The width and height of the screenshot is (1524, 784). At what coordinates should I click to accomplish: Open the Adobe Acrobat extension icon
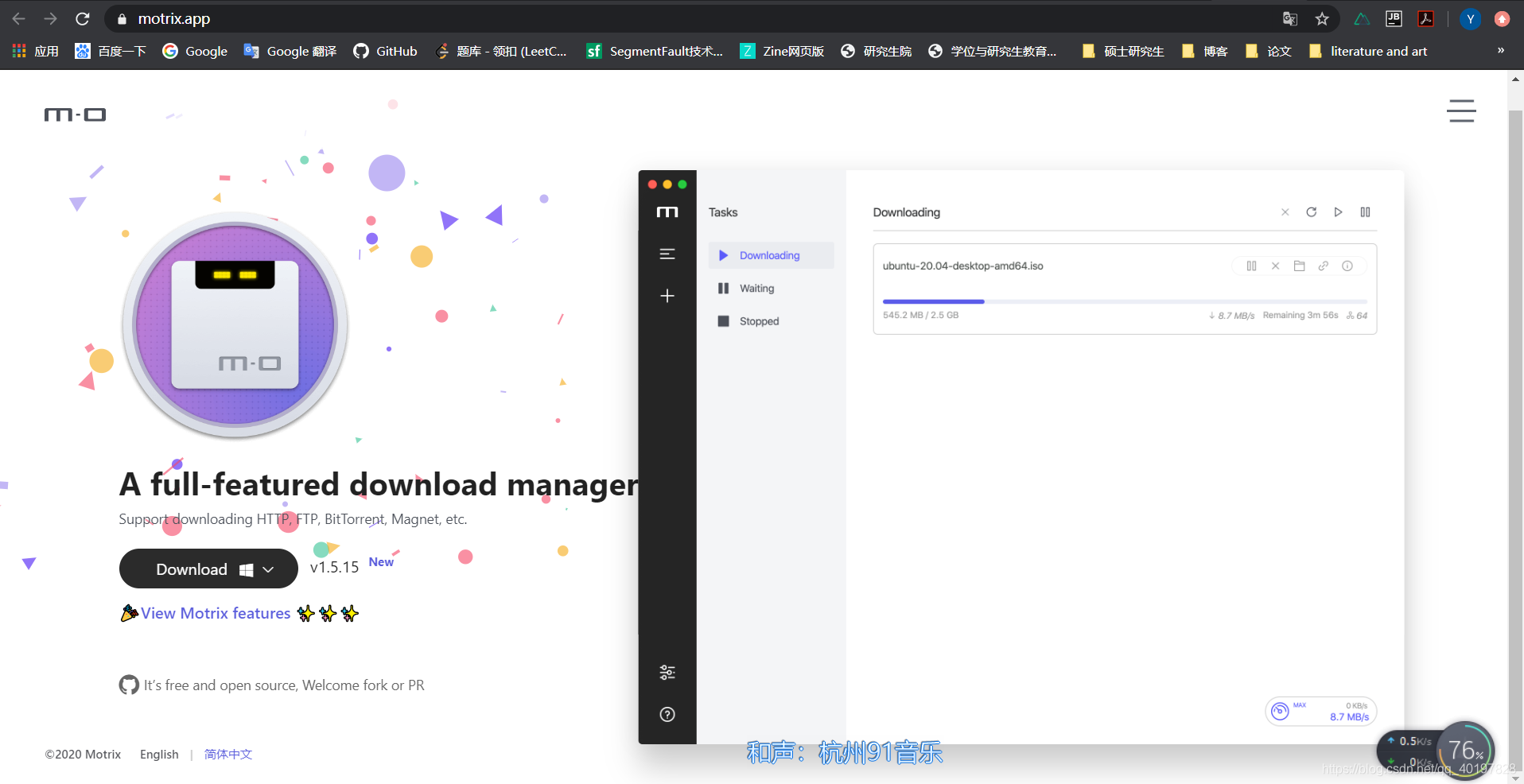point(1425,18)
